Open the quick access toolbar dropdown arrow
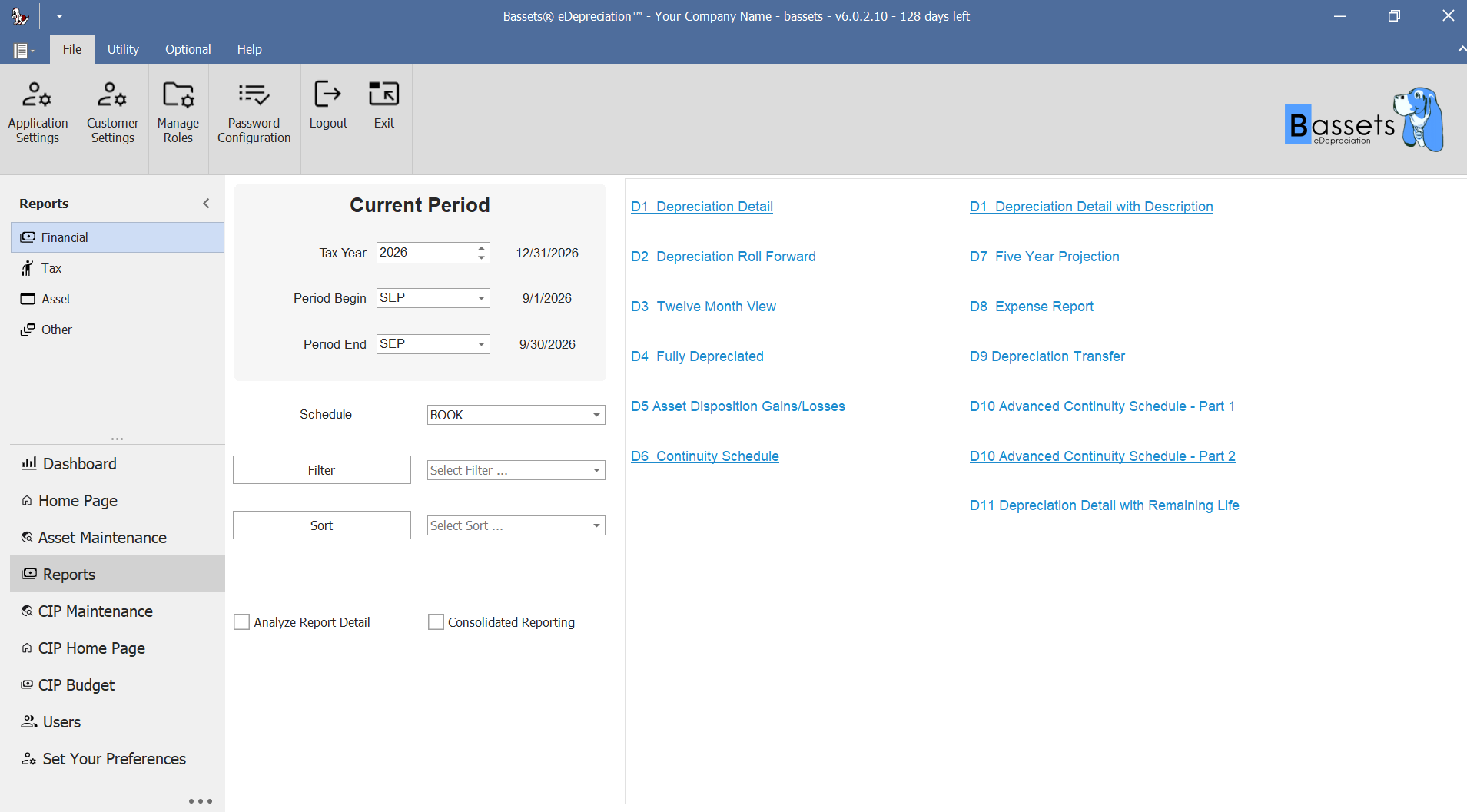The image size is (1467, 812). pyautogui.click(x=59, y=16)
